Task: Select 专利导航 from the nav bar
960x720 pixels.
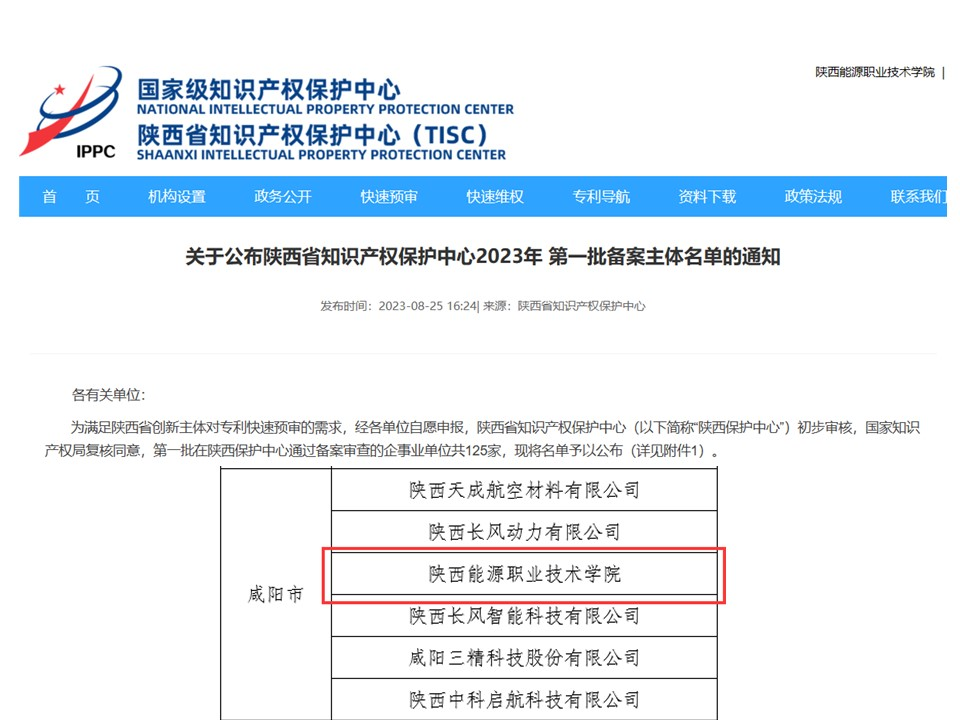Action: 601,197
